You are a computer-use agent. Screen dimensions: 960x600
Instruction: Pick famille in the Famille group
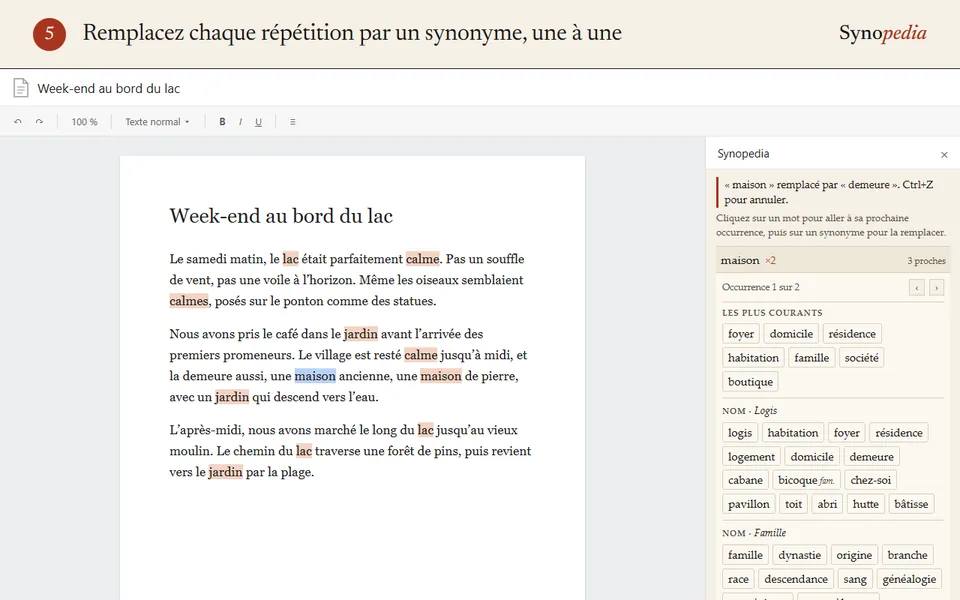745,555
